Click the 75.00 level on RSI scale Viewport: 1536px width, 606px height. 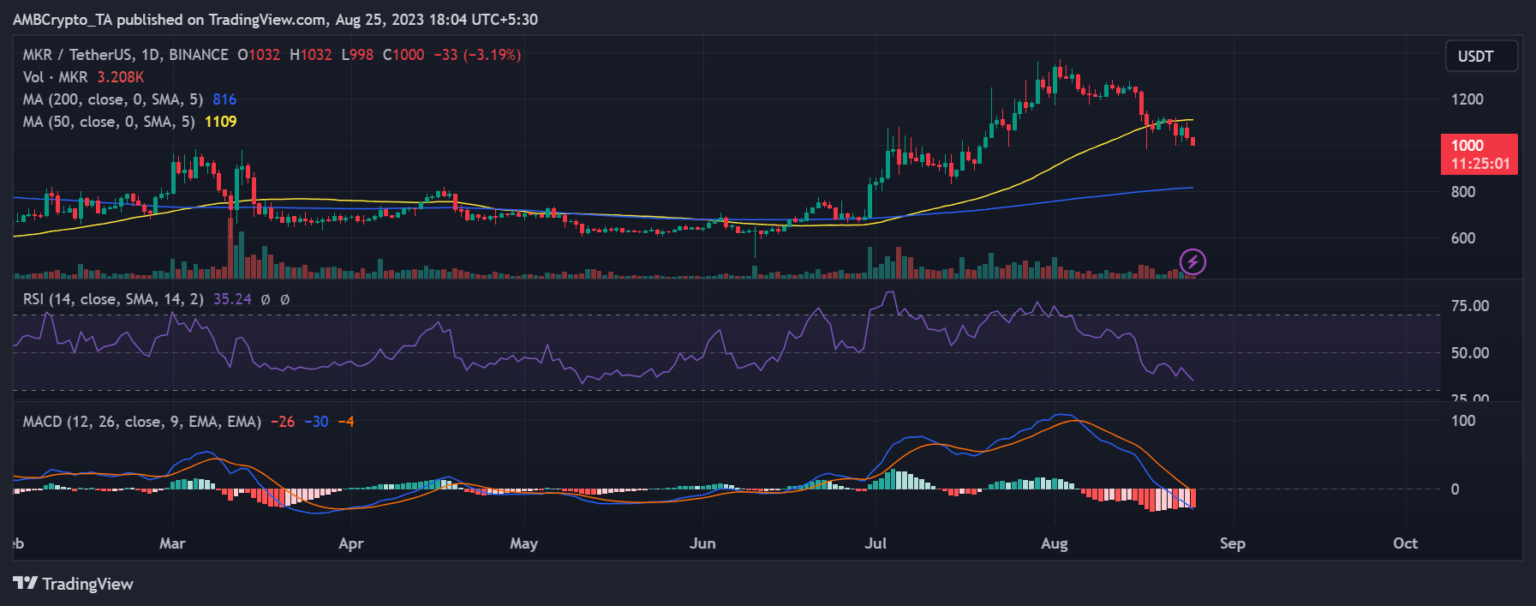[1470, 306]
